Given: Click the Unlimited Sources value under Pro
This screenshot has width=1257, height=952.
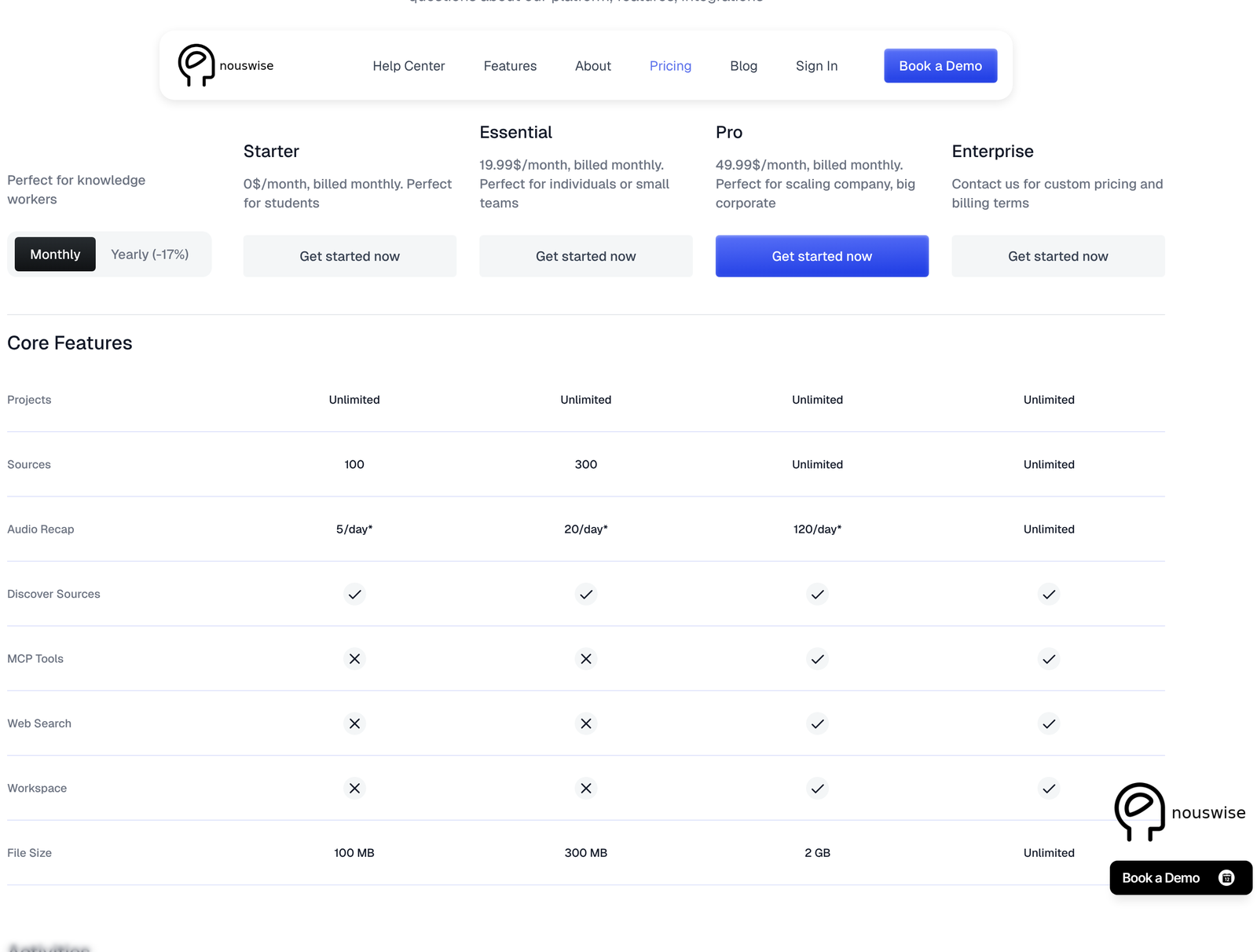Looking at the screenshot, I should click(x=817, y=465).
